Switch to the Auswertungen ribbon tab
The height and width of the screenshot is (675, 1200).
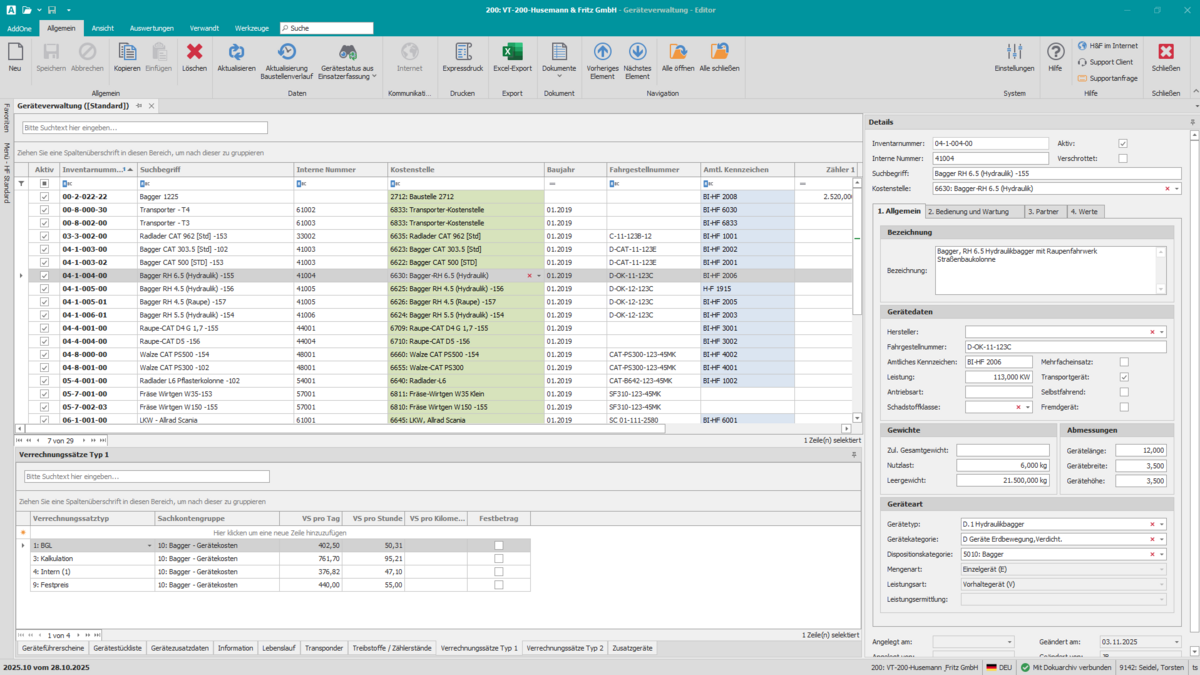coord(152,28)
